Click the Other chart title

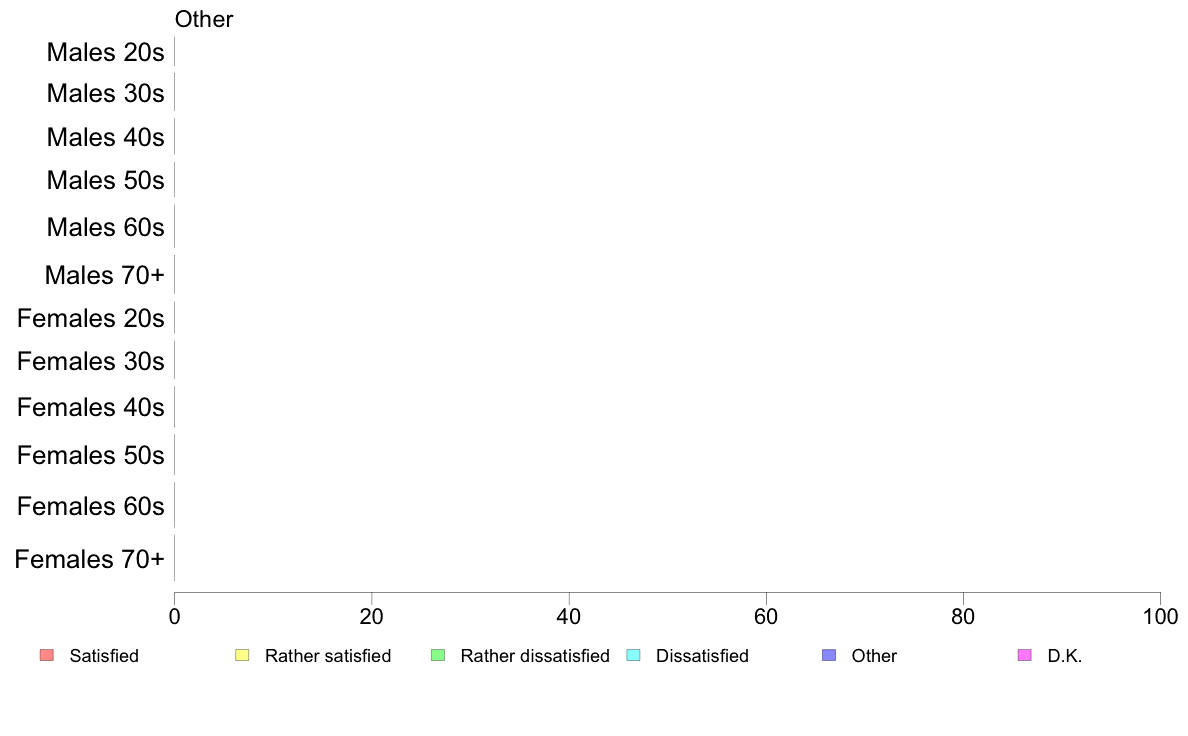204,19
